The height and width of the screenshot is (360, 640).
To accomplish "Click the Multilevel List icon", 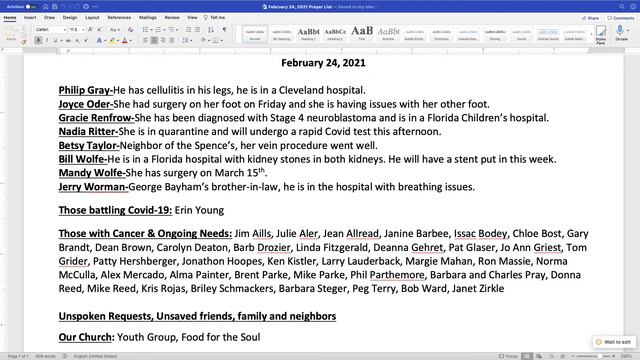I will tap(172, 30).
